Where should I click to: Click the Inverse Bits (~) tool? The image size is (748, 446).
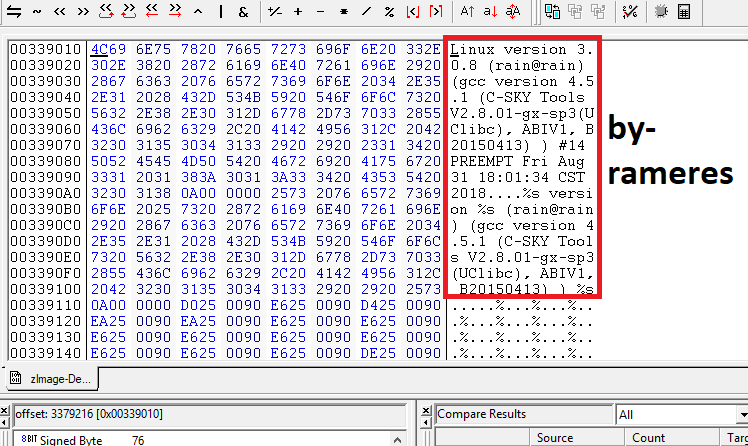(37, 11)
